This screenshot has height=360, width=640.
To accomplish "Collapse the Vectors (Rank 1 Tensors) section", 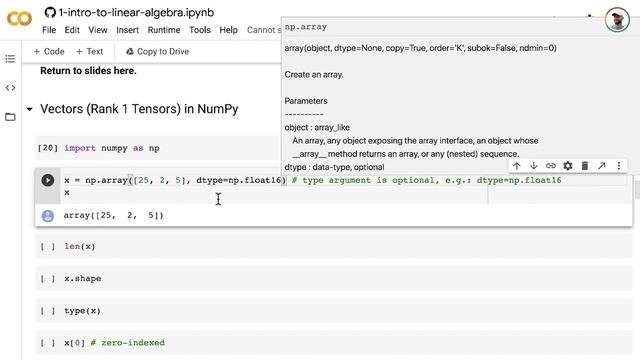I will pos(29,109).
